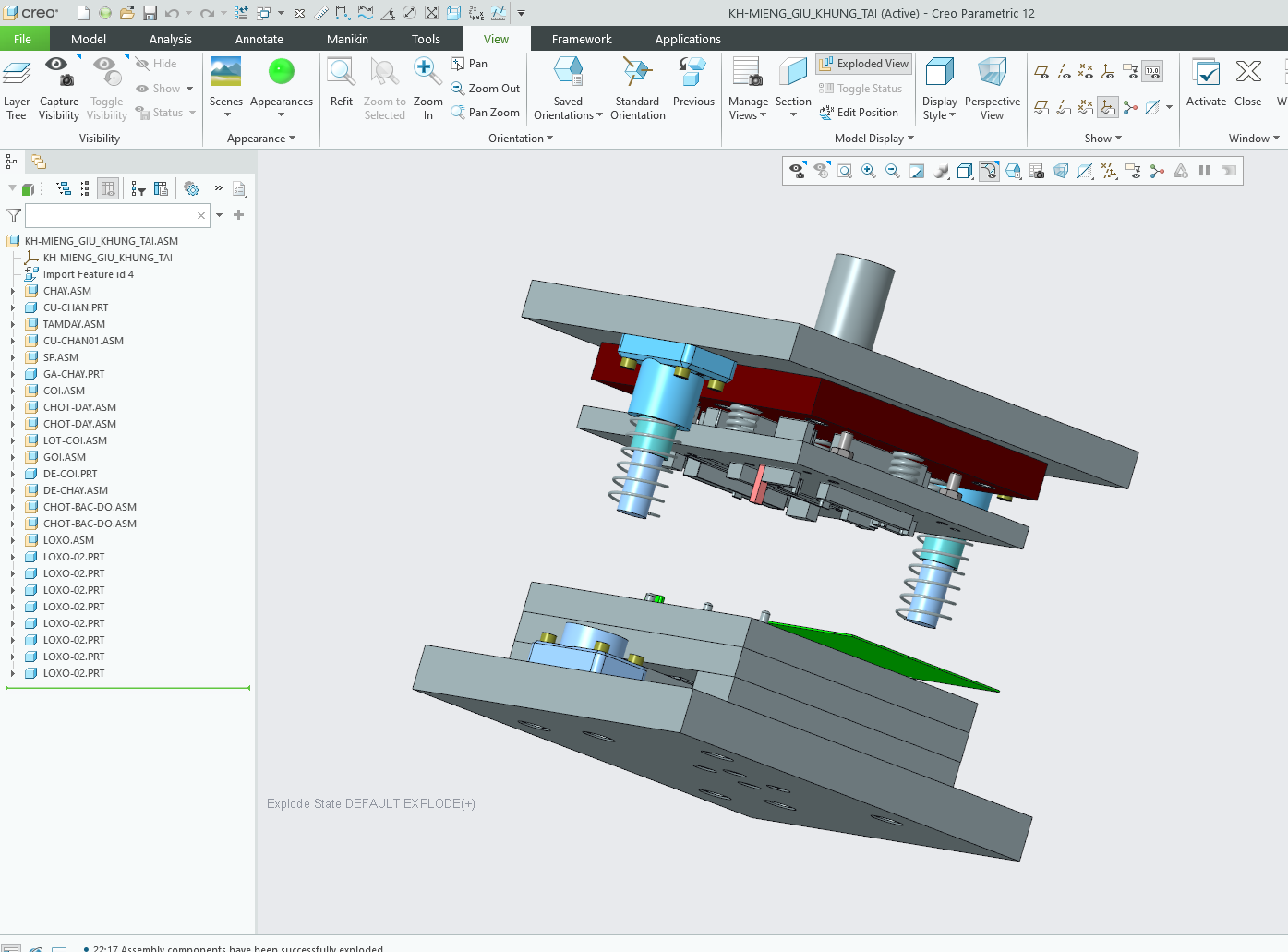Open the File menu
The width and height of the screenshot is (1288, 952).
(22, 39)
